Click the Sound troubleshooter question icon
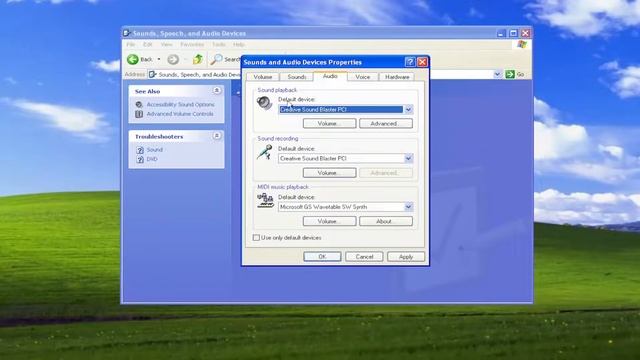Image resolution: width=640 pixels, height=360 pixels. click(140, 150)
